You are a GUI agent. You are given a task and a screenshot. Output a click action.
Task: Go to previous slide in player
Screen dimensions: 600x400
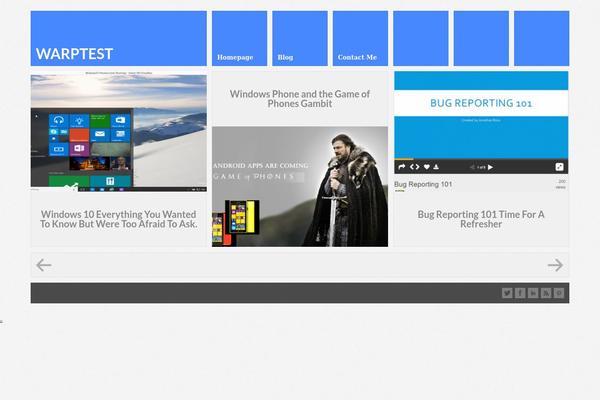pyautogui.click(x=472, y=167)
